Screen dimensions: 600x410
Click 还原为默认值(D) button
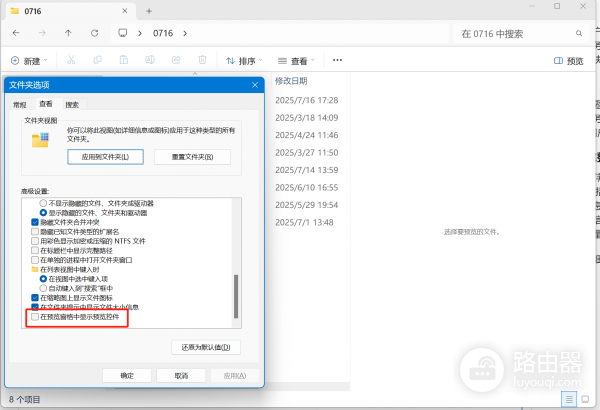(206, 347)
